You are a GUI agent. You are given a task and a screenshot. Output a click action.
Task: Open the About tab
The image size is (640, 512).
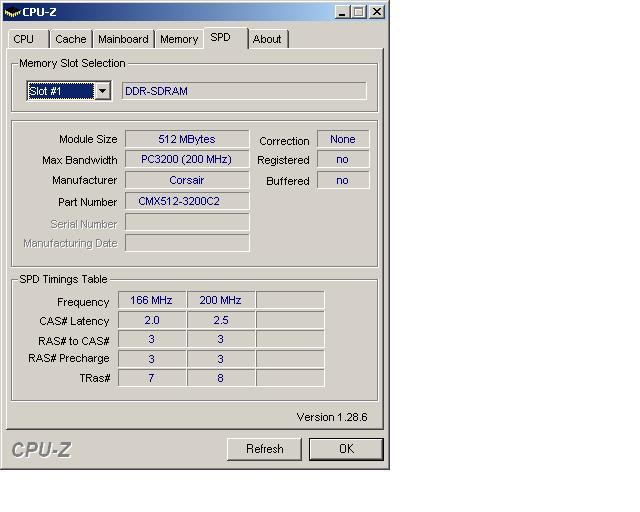[x=267, y=39]
